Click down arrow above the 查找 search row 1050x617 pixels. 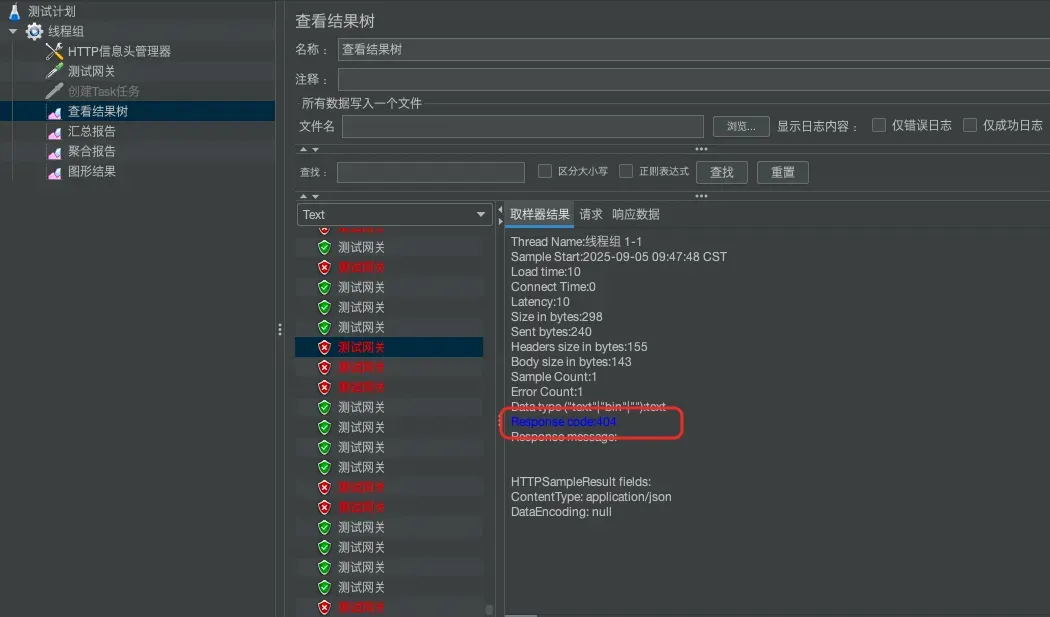pos(315,149)
